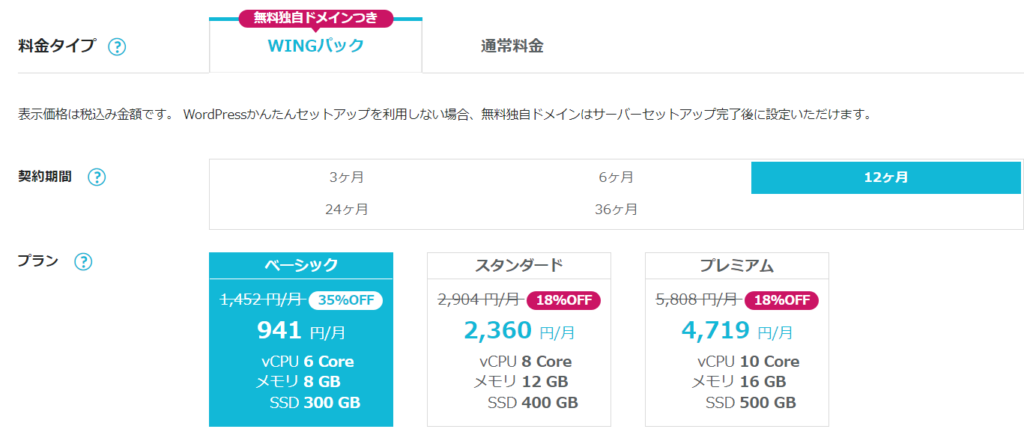Click help icon next to 契約期間
Viewport: 1024px width, 435px height.
[97, 177]
